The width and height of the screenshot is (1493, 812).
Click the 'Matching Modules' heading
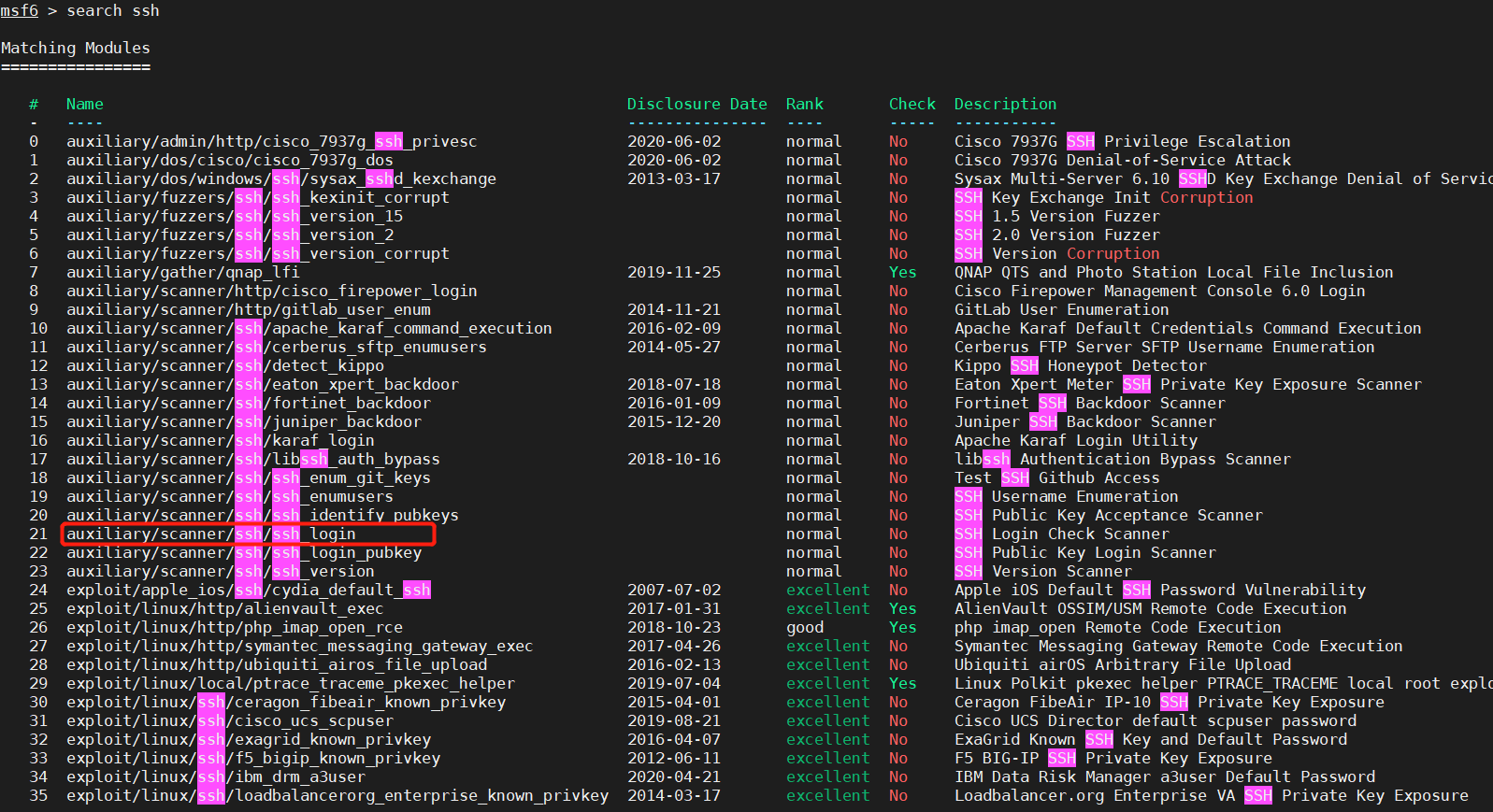click(76, 48)
